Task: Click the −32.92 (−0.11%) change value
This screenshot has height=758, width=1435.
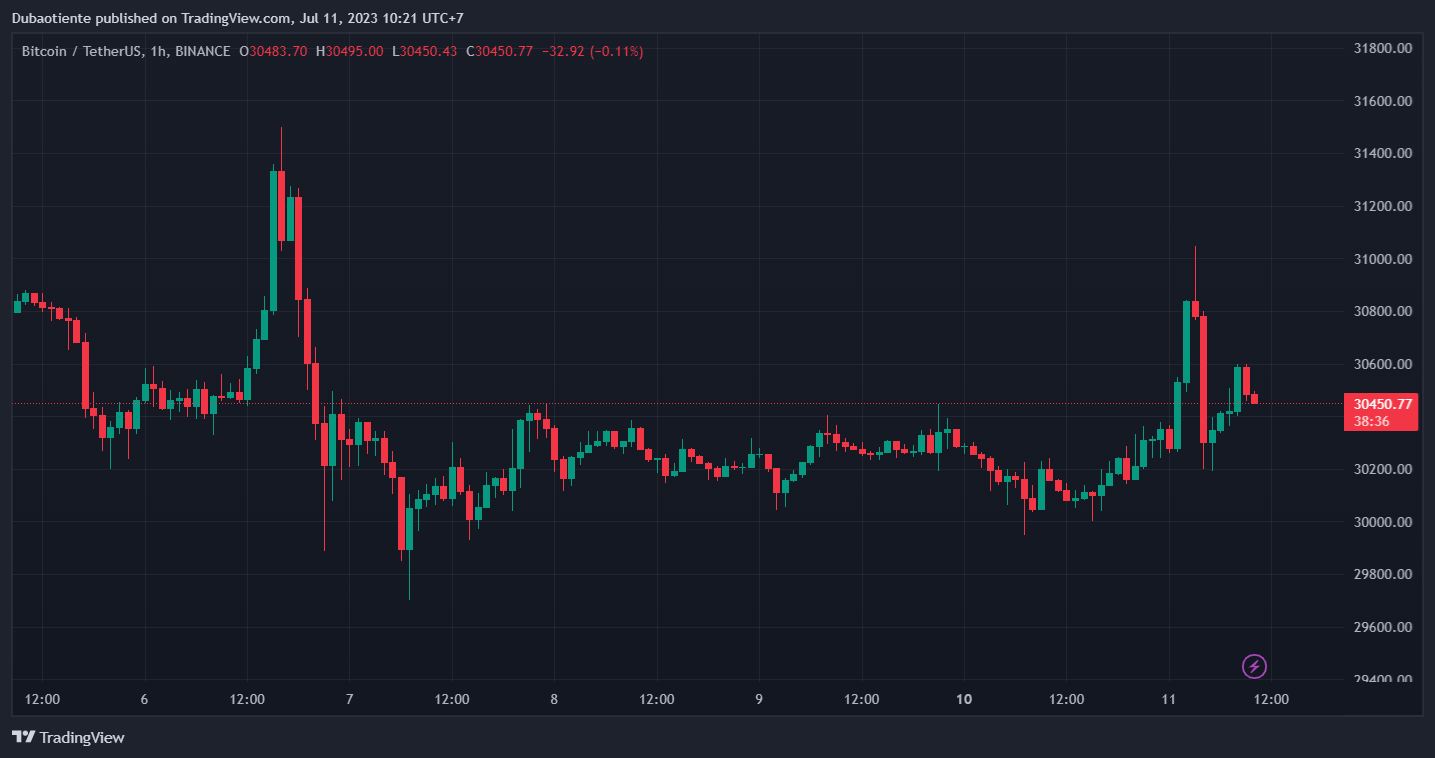Action: click(x=592, y=51)
